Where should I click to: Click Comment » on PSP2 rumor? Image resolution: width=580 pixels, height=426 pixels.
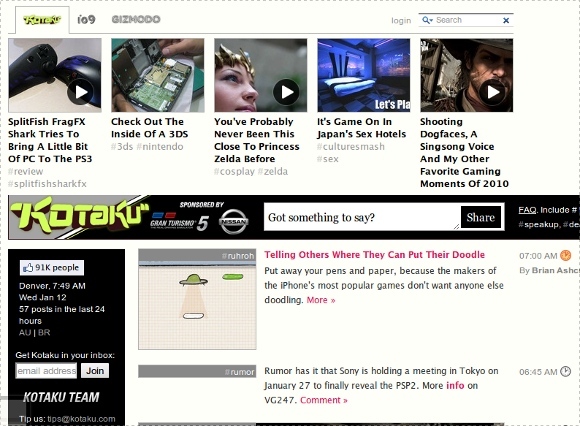click(x=324, y=400)
